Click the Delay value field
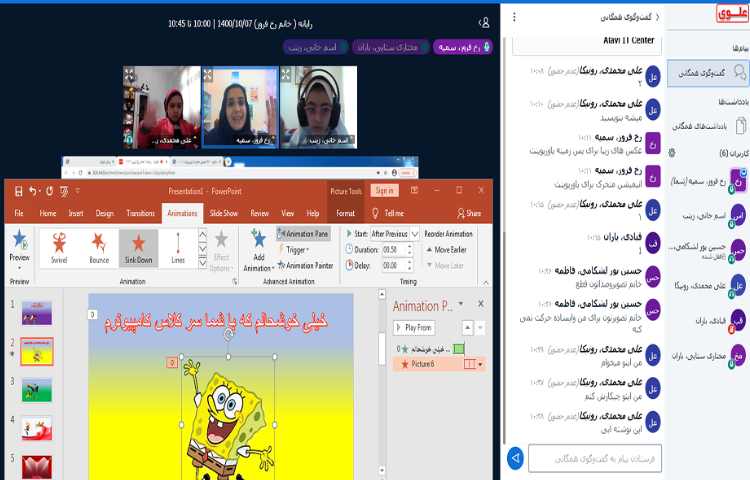The width and height of the screenshot is (750, 480). click(x=393, y=265)
